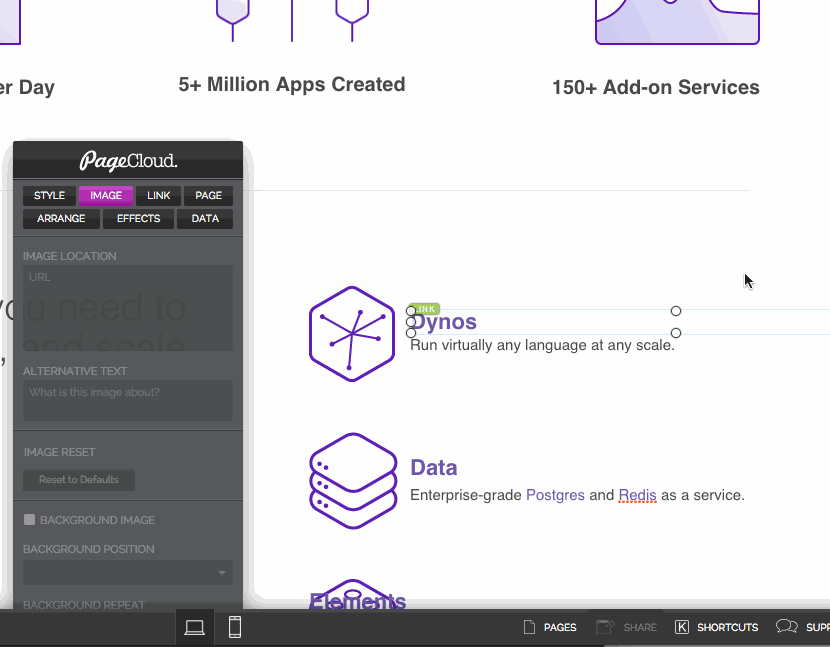The height and width of the screenshot is (647, 830).
Task: Click the IMAGE LOCATION label
Action: 69,256
